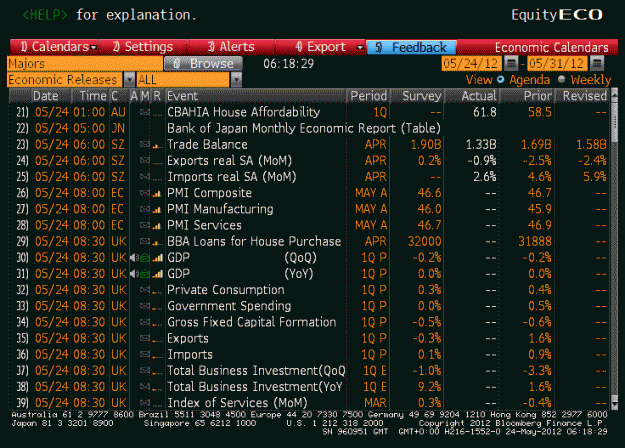This screenshot has height=448, width=625.
Task: Edit the start date 05/24/12 field
Action: tap(471, 63)
